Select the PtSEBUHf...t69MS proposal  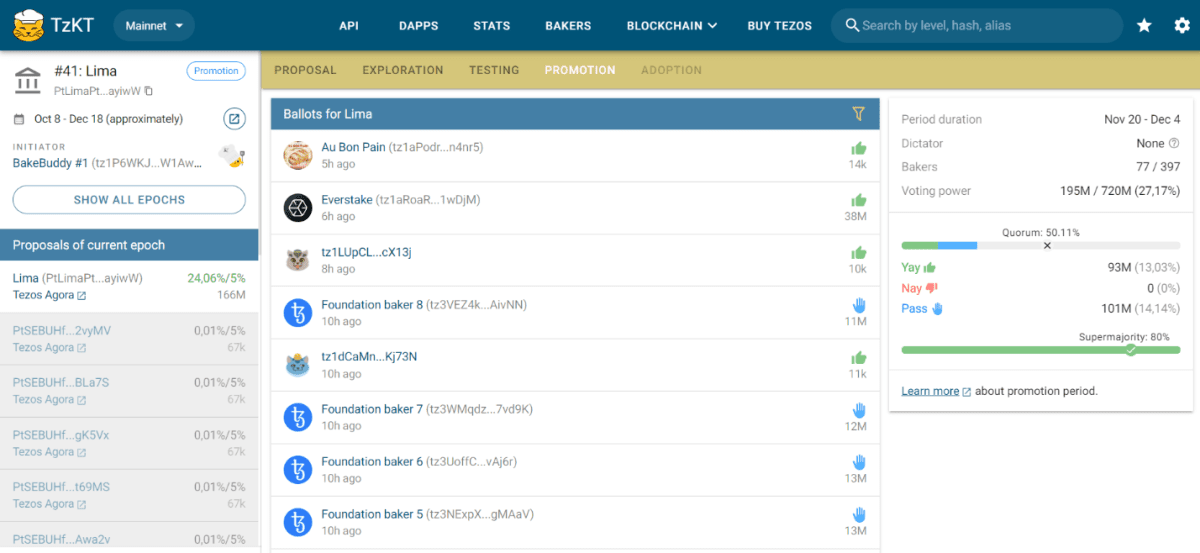pos(129,495)
